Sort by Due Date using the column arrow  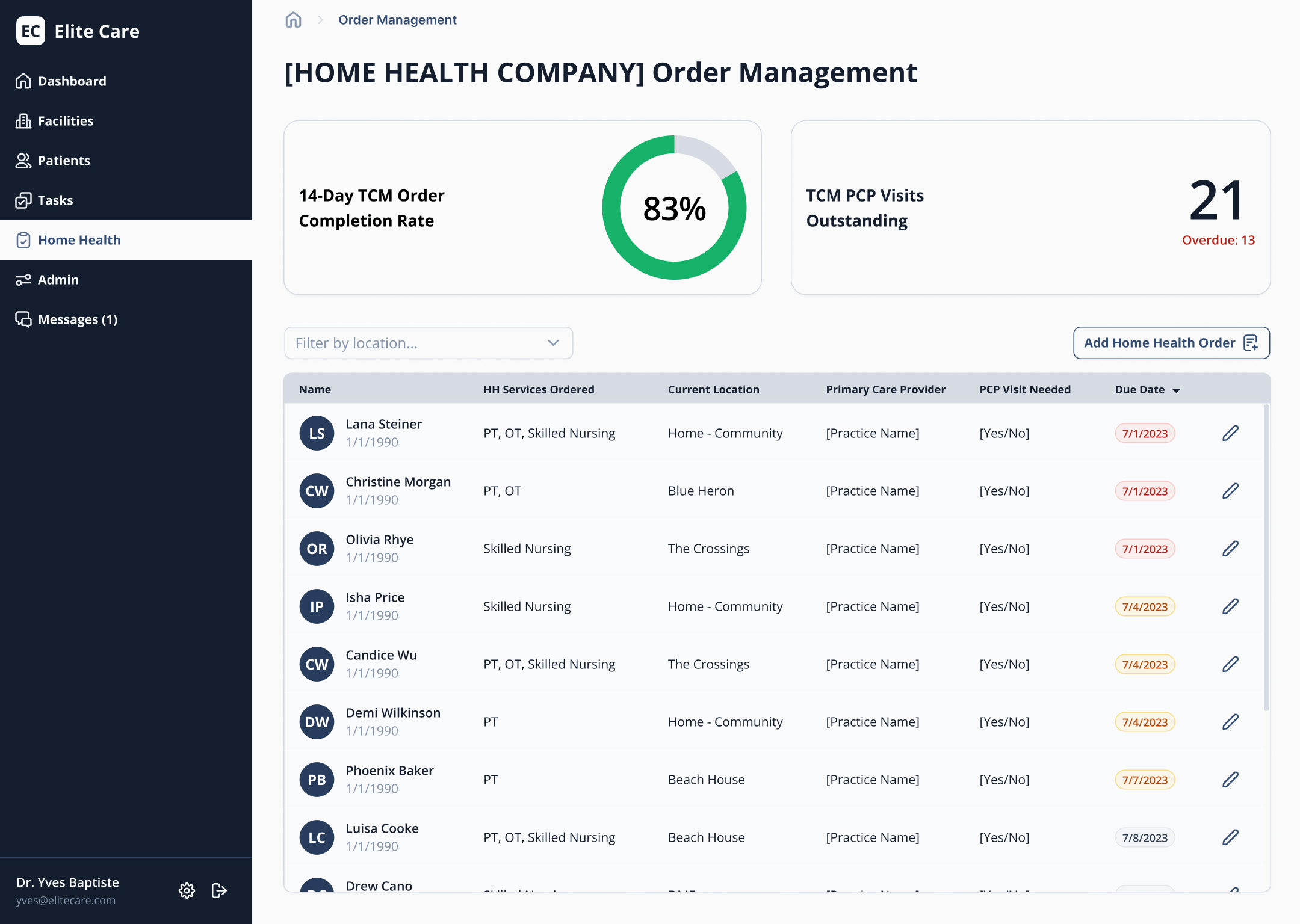coord(1177,389)
